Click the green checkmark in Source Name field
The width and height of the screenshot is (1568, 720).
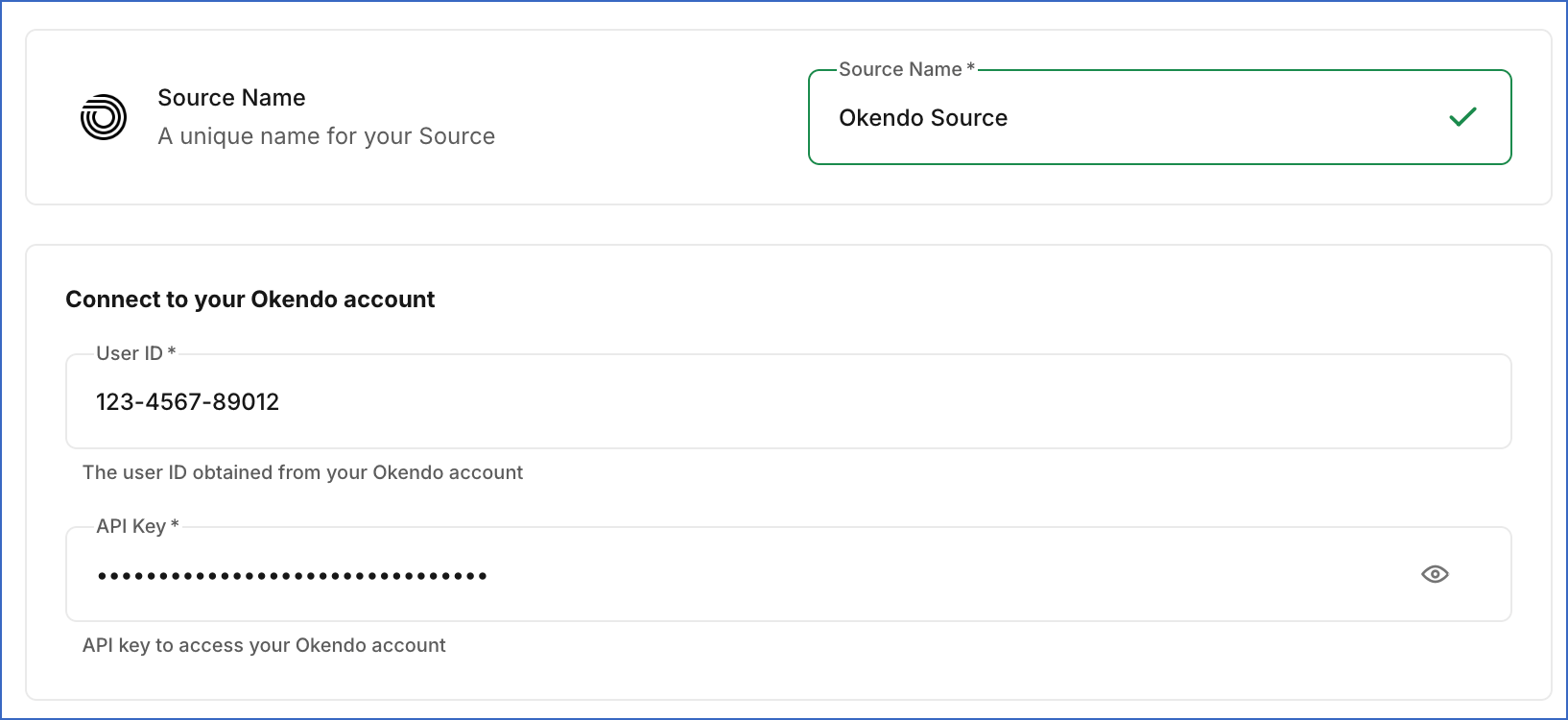[1462, 117]
